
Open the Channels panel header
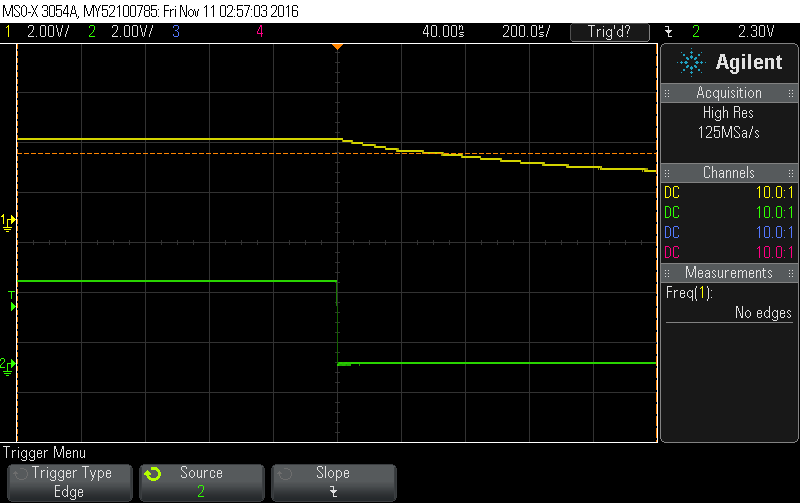[x=729, y=173]
